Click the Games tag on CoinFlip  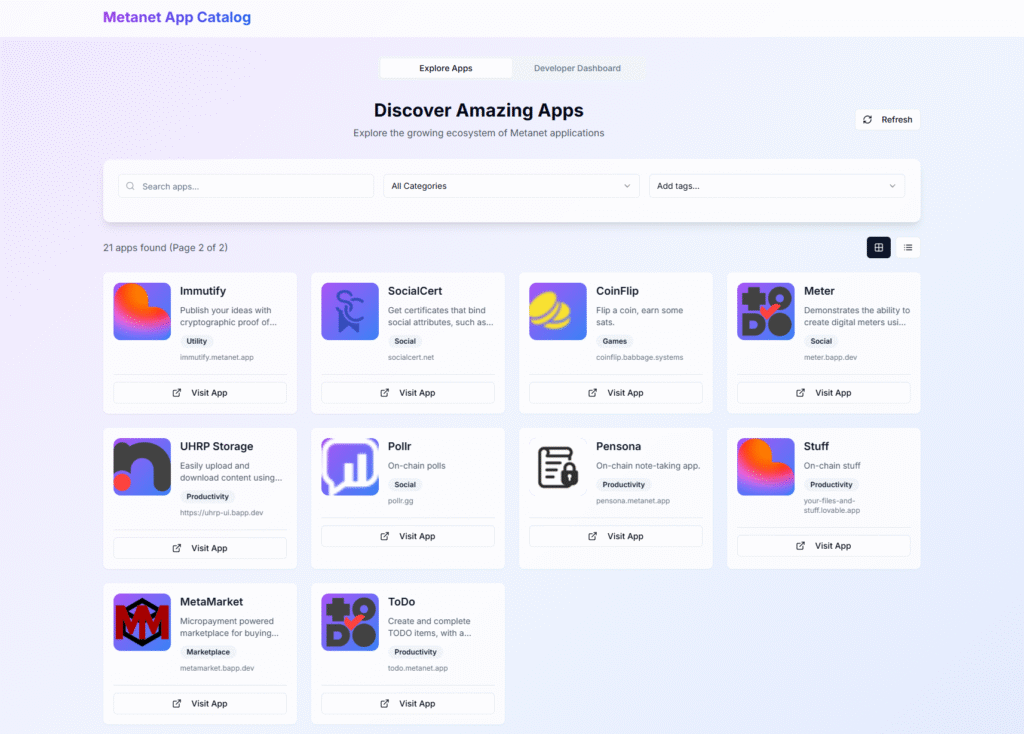[615, 341]
